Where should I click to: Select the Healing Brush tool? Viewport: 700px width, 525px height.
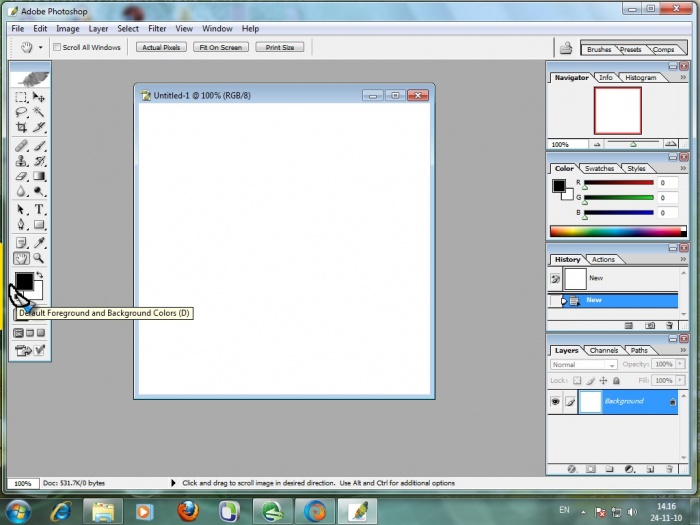(21, 146)
